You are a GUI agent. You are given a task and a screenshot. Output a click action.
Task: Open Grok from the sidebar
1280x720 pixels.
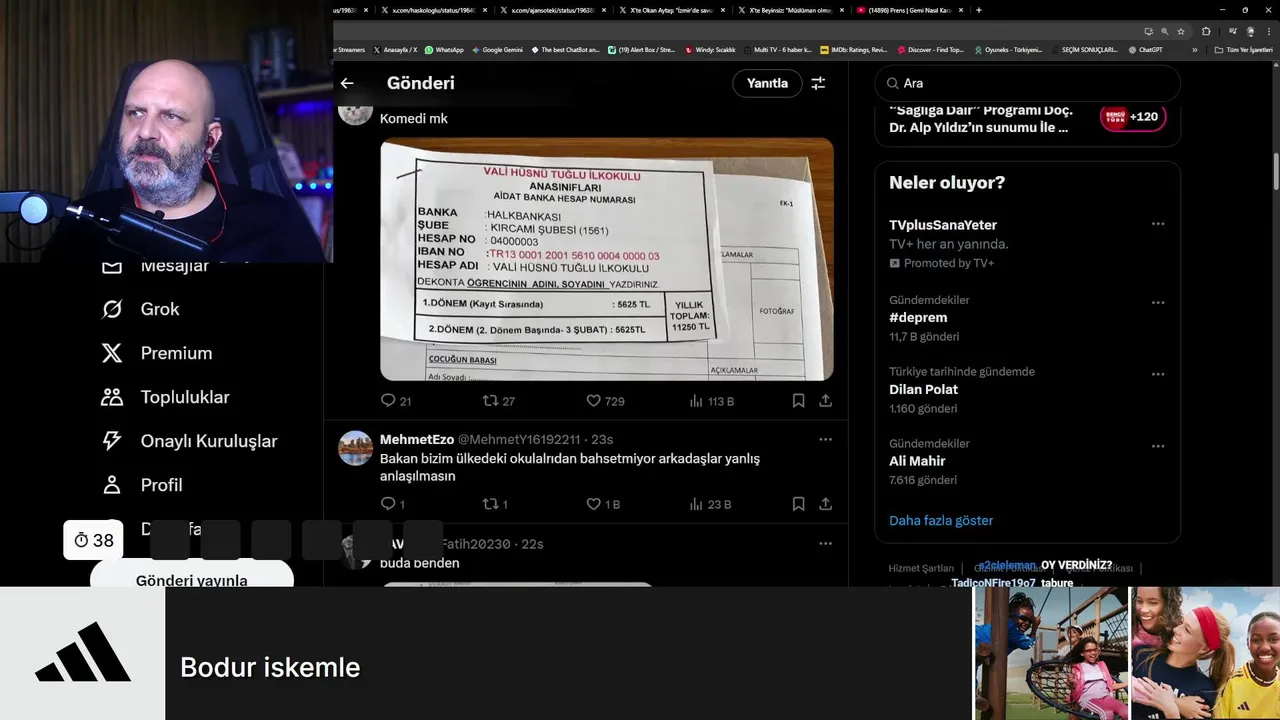(x=140, y=309)
